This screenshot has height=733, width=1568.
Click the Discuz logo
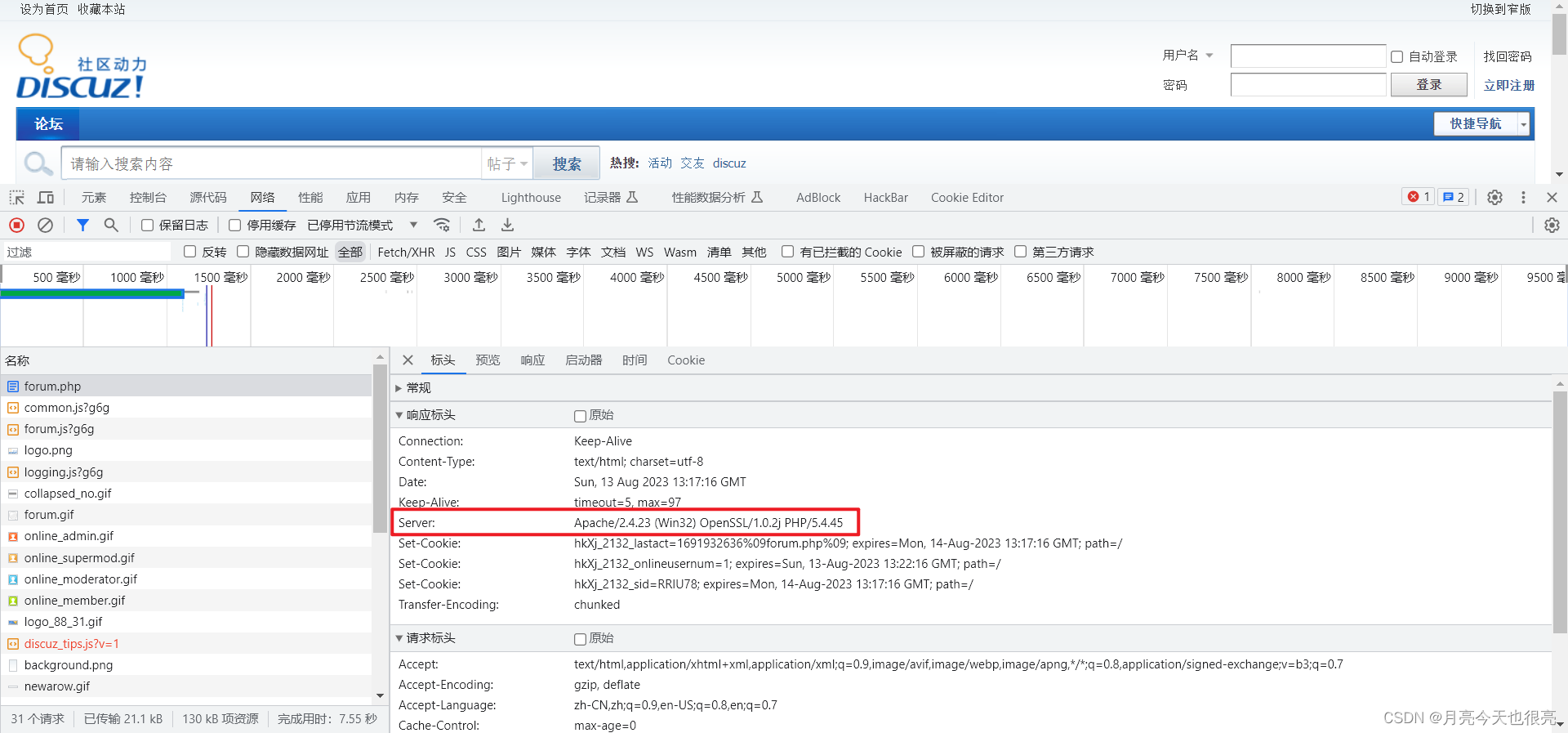pyautogui.click(x=82, y=67)
